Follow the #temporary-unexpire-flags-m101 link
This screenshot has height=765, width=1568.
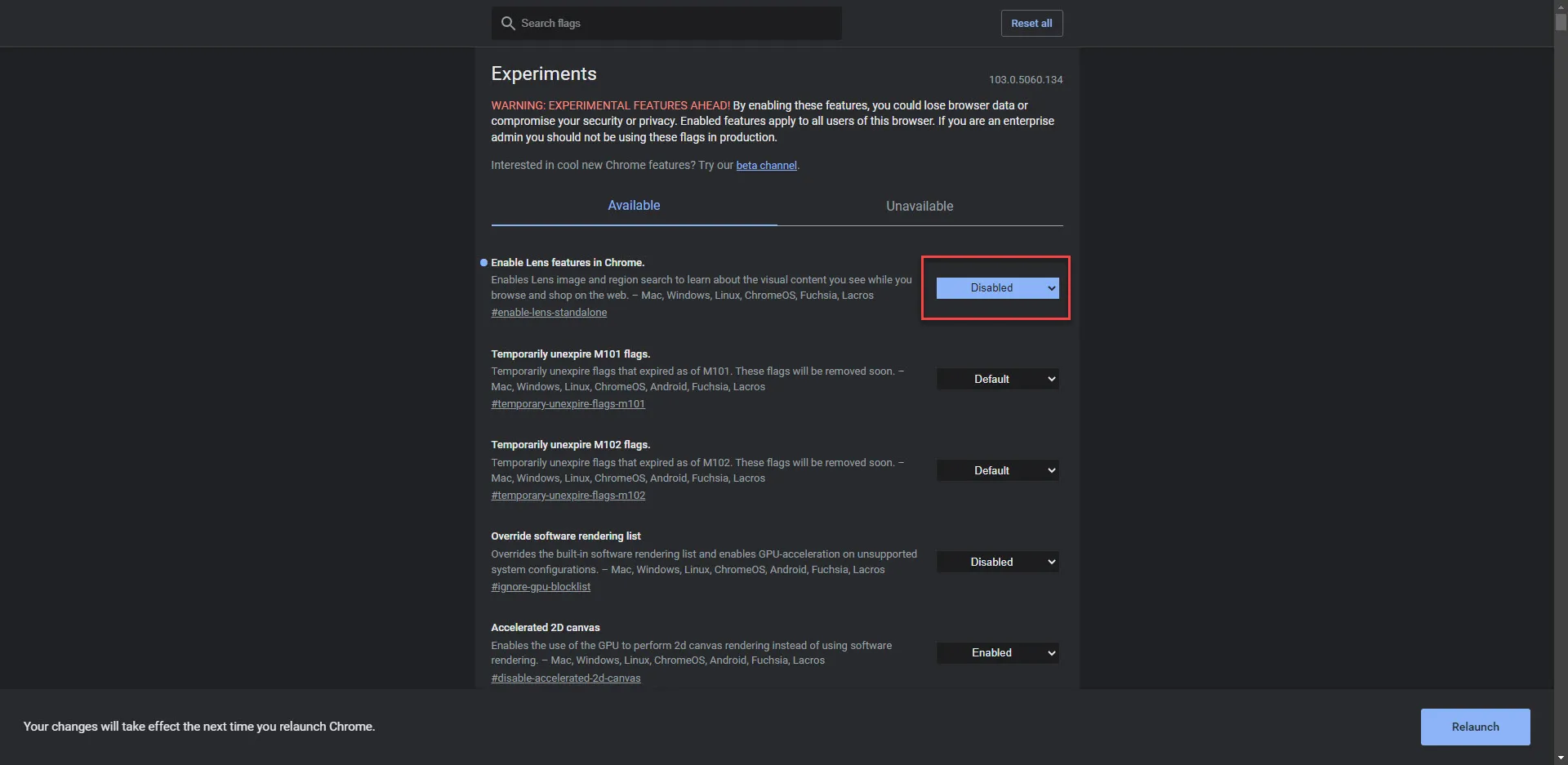click(568, 404)
